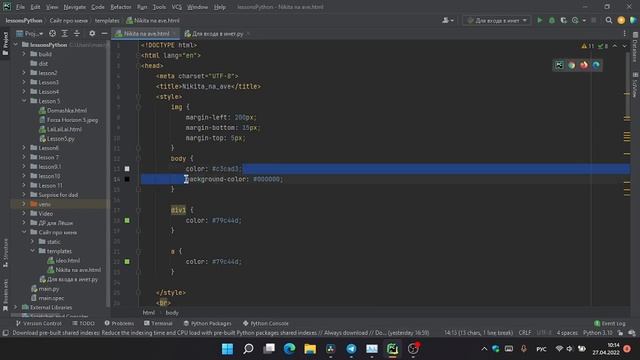Open the run configuration dropdown
640x360 pixels.
tap(497, 20)
